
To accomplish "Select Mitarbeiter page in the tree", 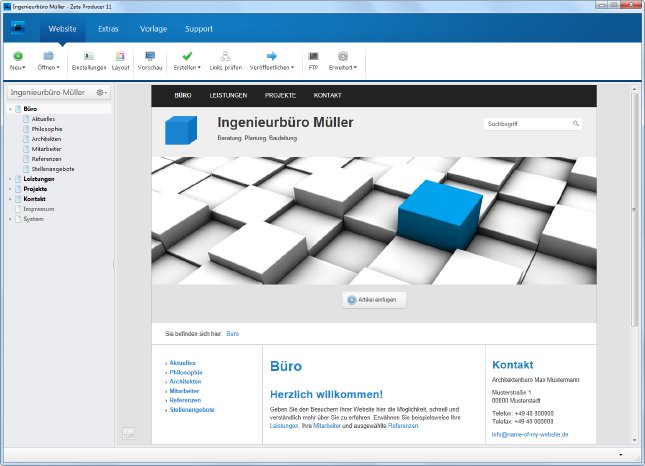I will pyautogui.click(x=47, y=149).
